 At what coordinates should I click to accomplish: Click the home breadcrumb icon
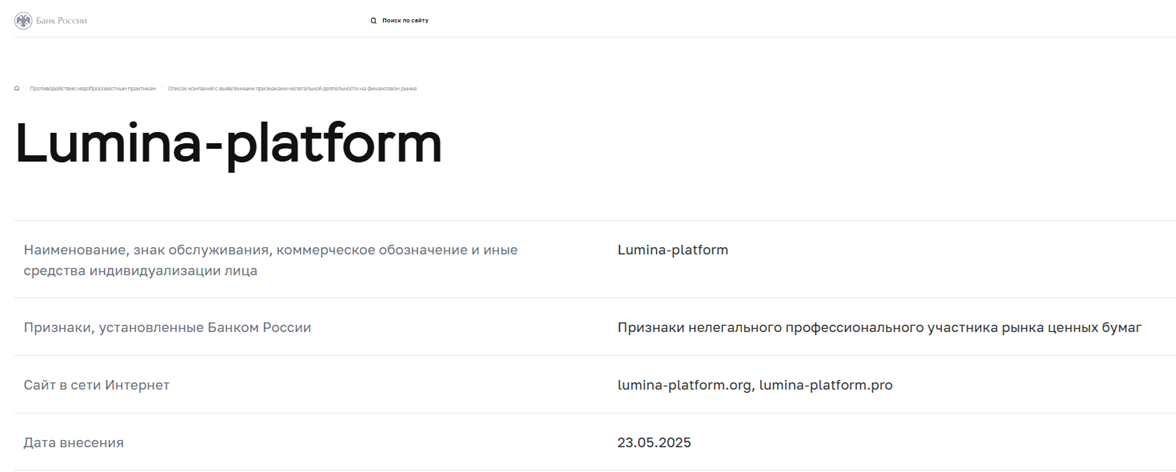(x=17, y=89)
